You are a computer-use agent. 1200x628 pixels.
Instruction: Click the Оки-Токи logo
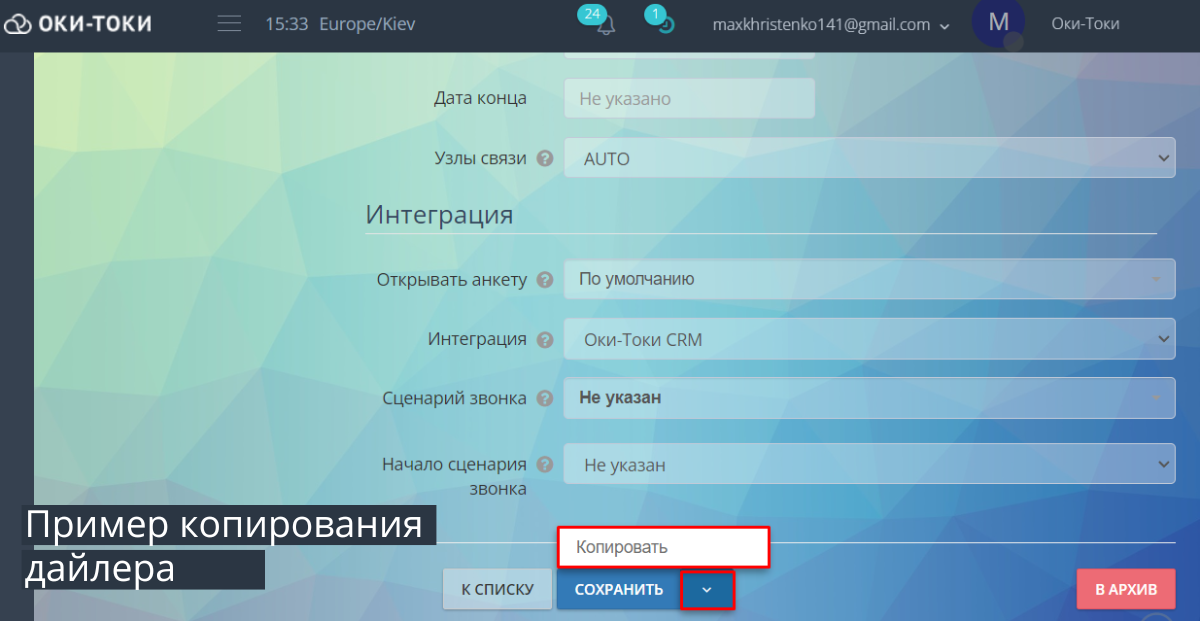coord(78,24)
